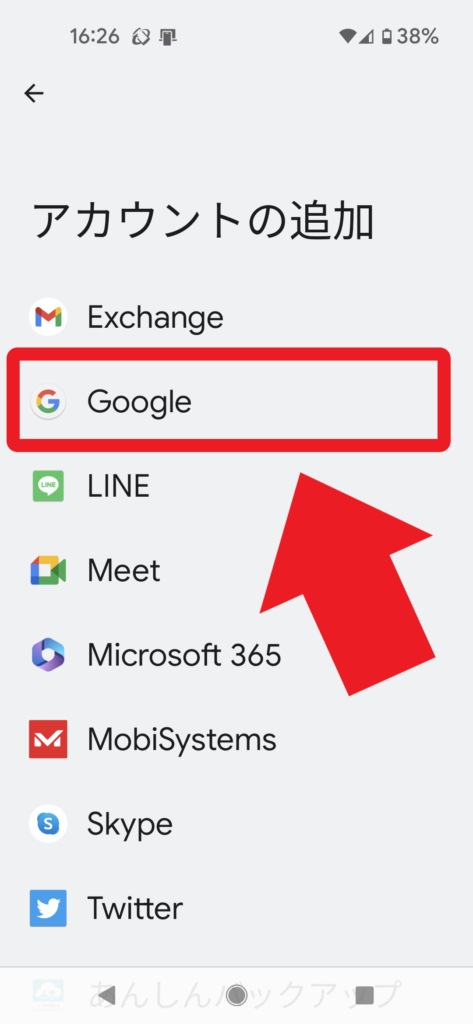Tap the back arrow icon
The width and height of the screenshot is (473, 1024).
point(34,94)
